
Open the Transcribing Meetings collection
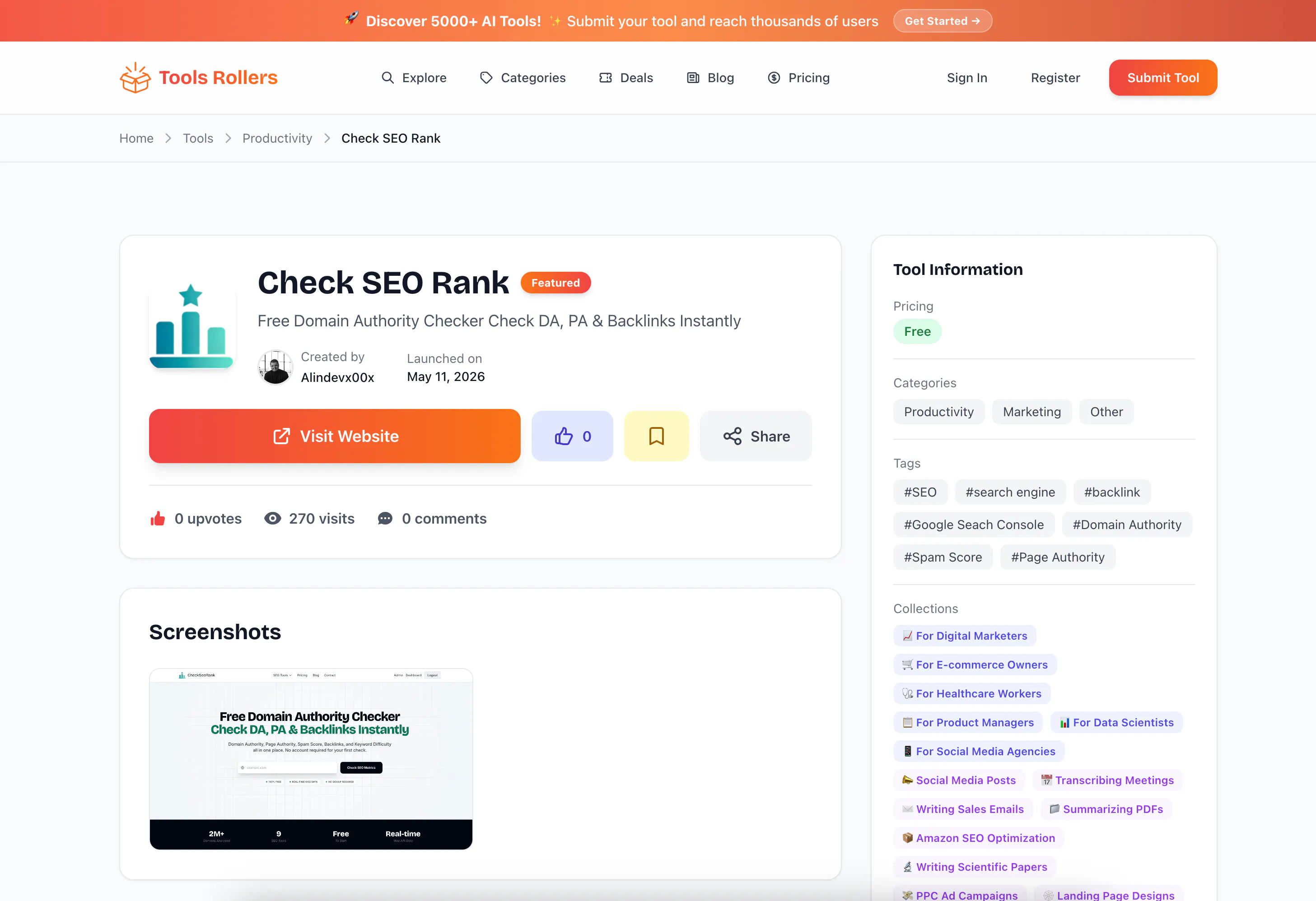[x=1107, y=780]
